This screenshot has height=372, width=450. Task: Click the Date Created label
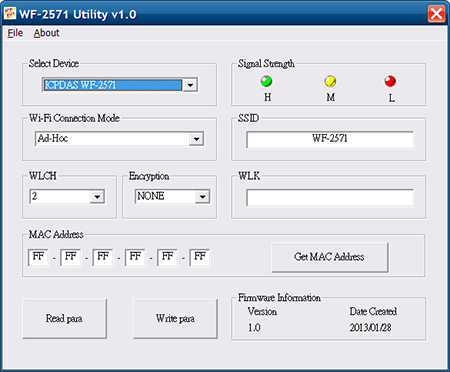(373, 311)
